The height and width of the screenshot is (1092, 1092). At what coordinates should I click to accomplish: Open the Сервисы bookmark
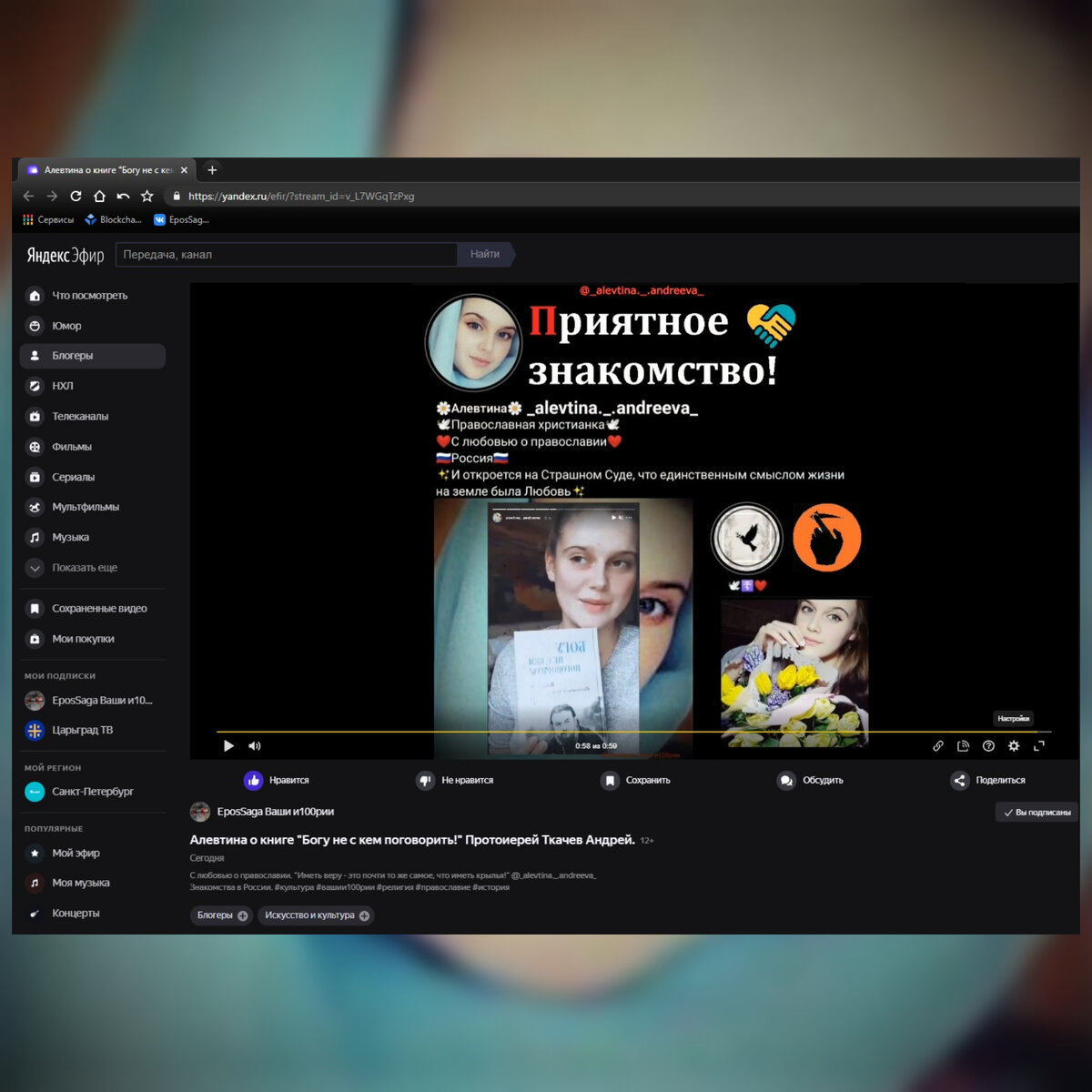coord(48,219)
